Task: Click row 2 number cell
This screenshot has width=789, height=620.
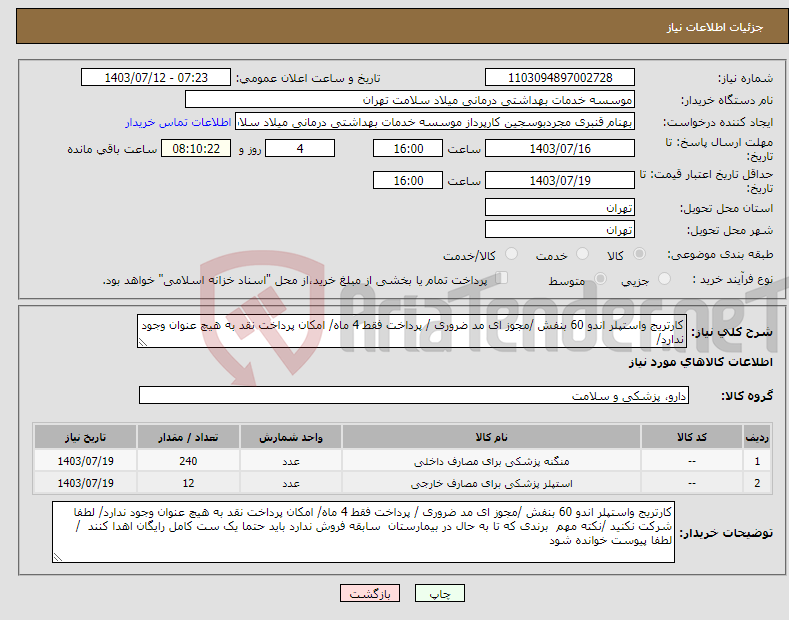Action: pyautogui.click(x=757, y=483)
